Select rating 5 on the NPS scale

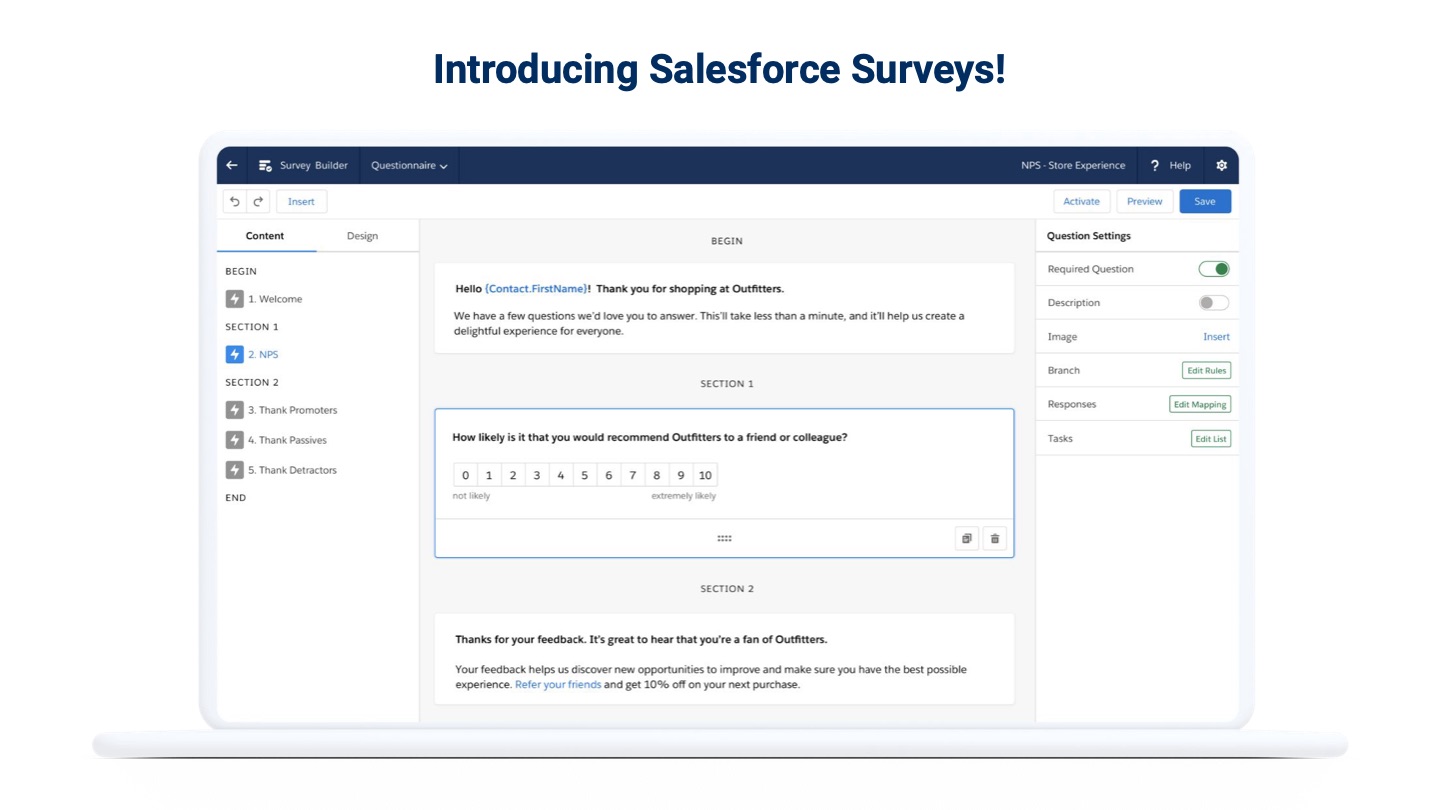(x=584, y=475)
